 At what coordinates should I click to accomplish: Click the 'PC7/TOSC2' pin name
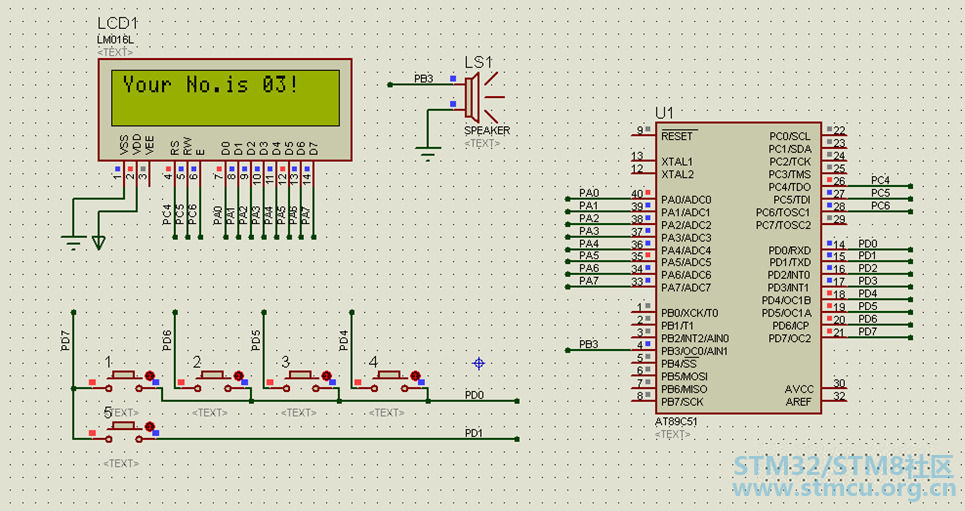point(783,225)
